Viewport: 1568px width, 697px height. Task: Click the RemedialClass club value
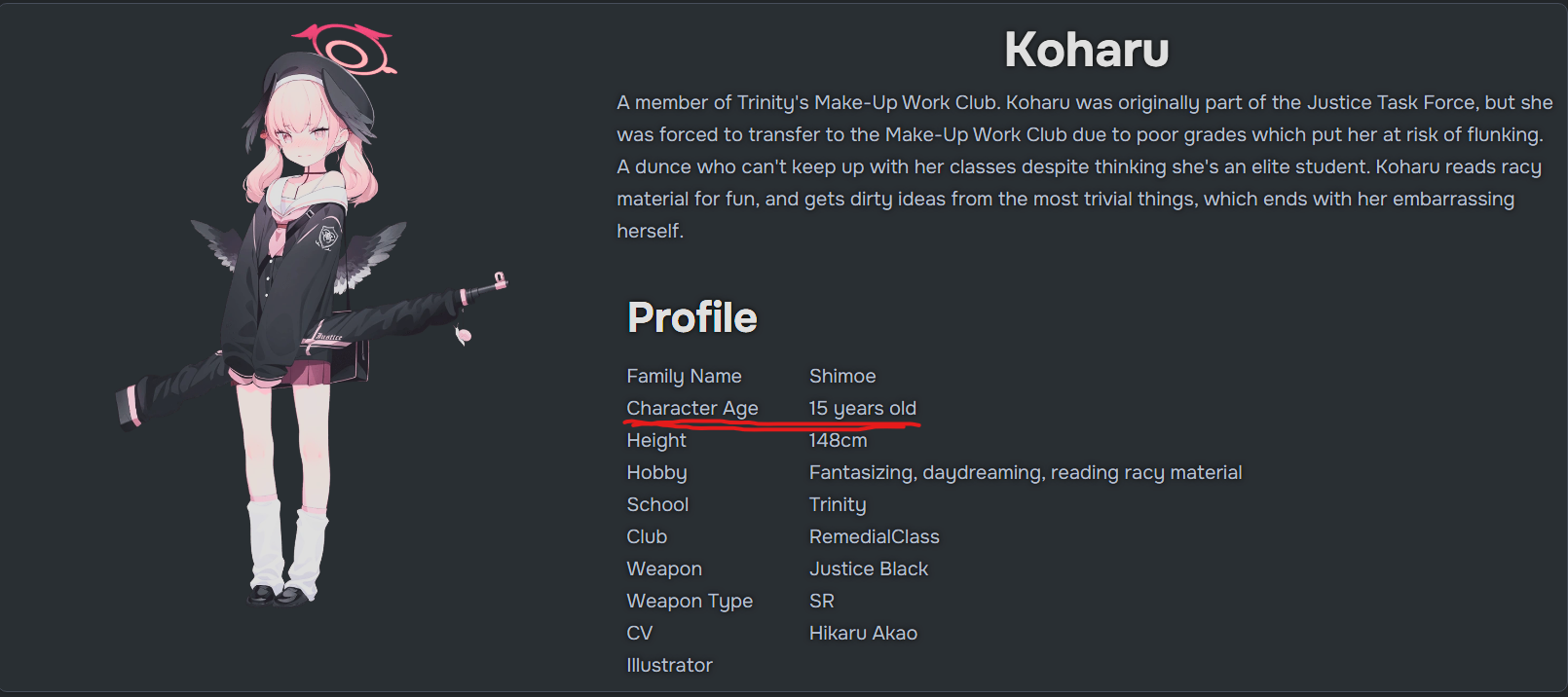coord(875,536)
